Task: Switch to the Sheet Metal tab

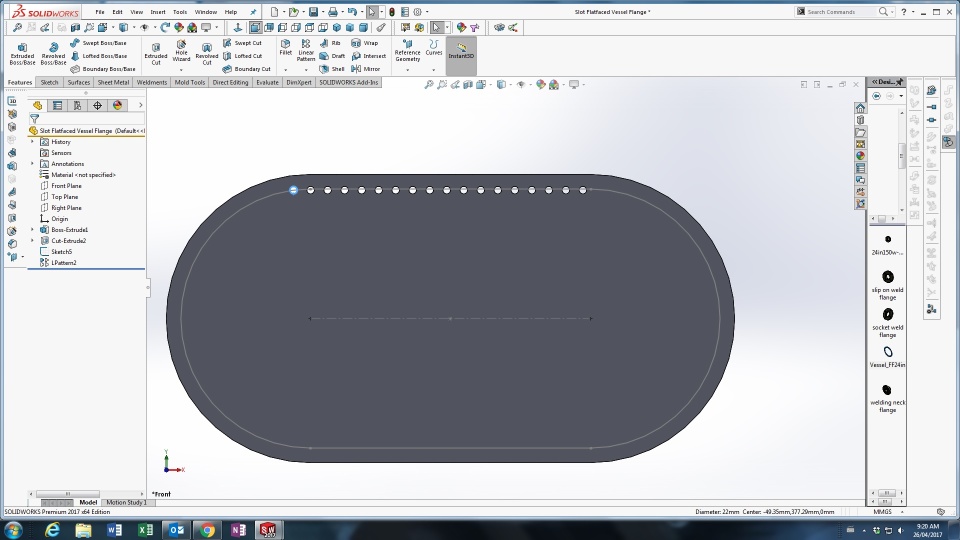Action: click(x=113, y=82)
